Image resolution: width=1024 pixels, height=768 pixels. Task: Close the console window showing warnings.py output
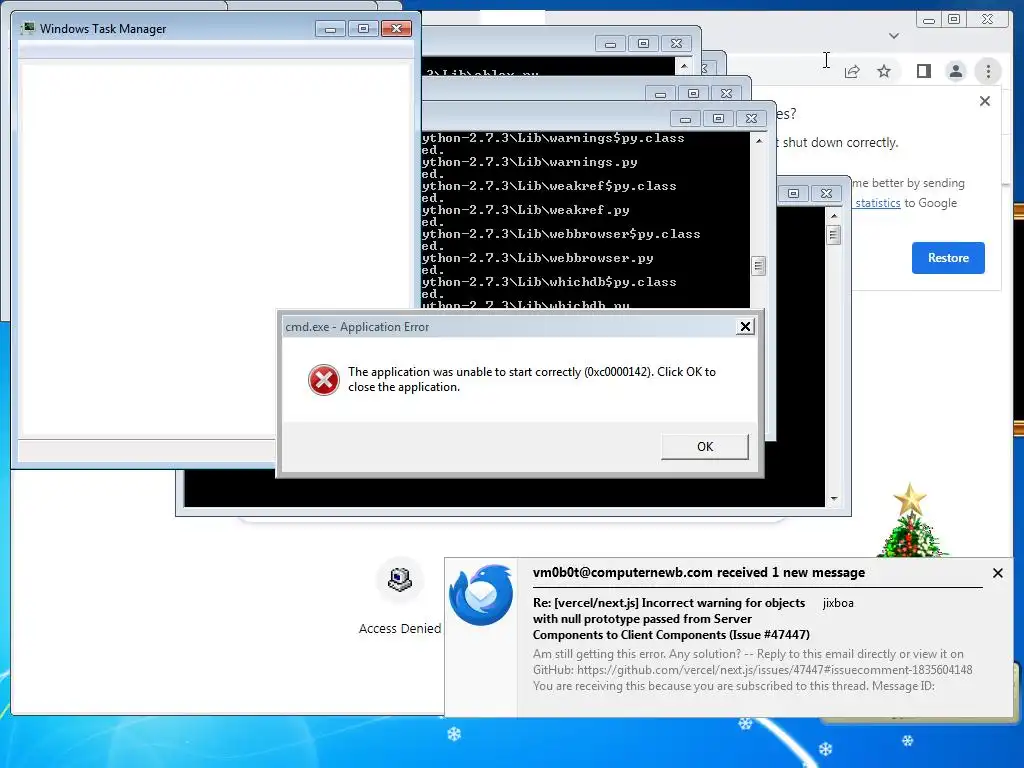pos(752,118)
